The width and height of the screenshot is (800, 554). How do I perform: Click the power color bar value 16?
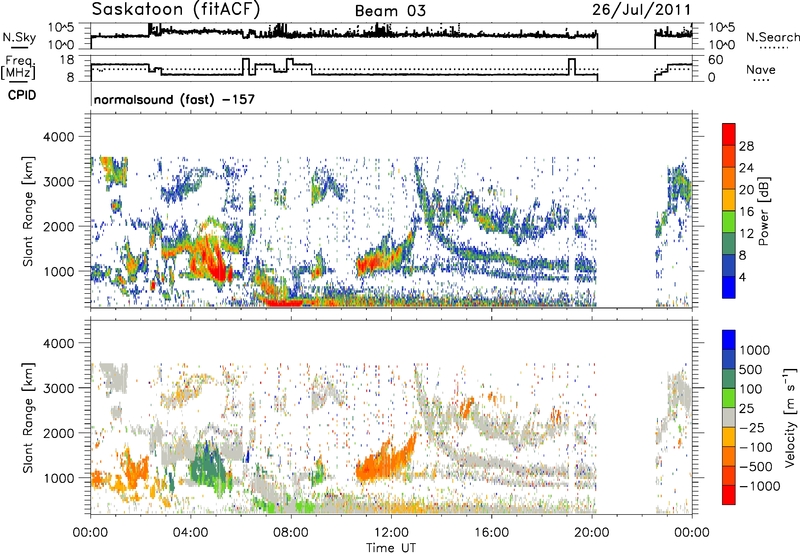[x=746, y=212]
